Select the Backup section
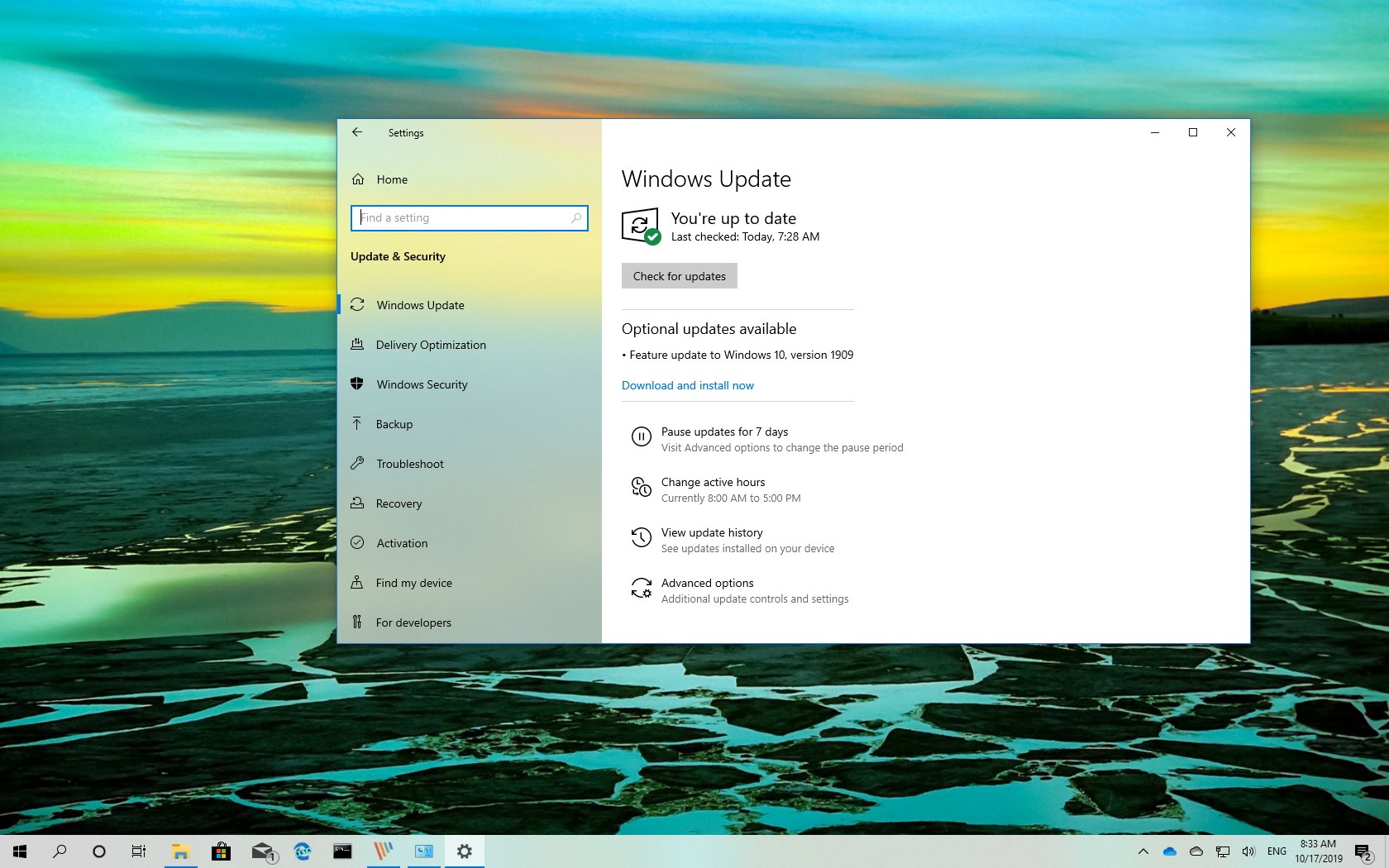The width and height of the screenshot is (1389, 868). 394,424
